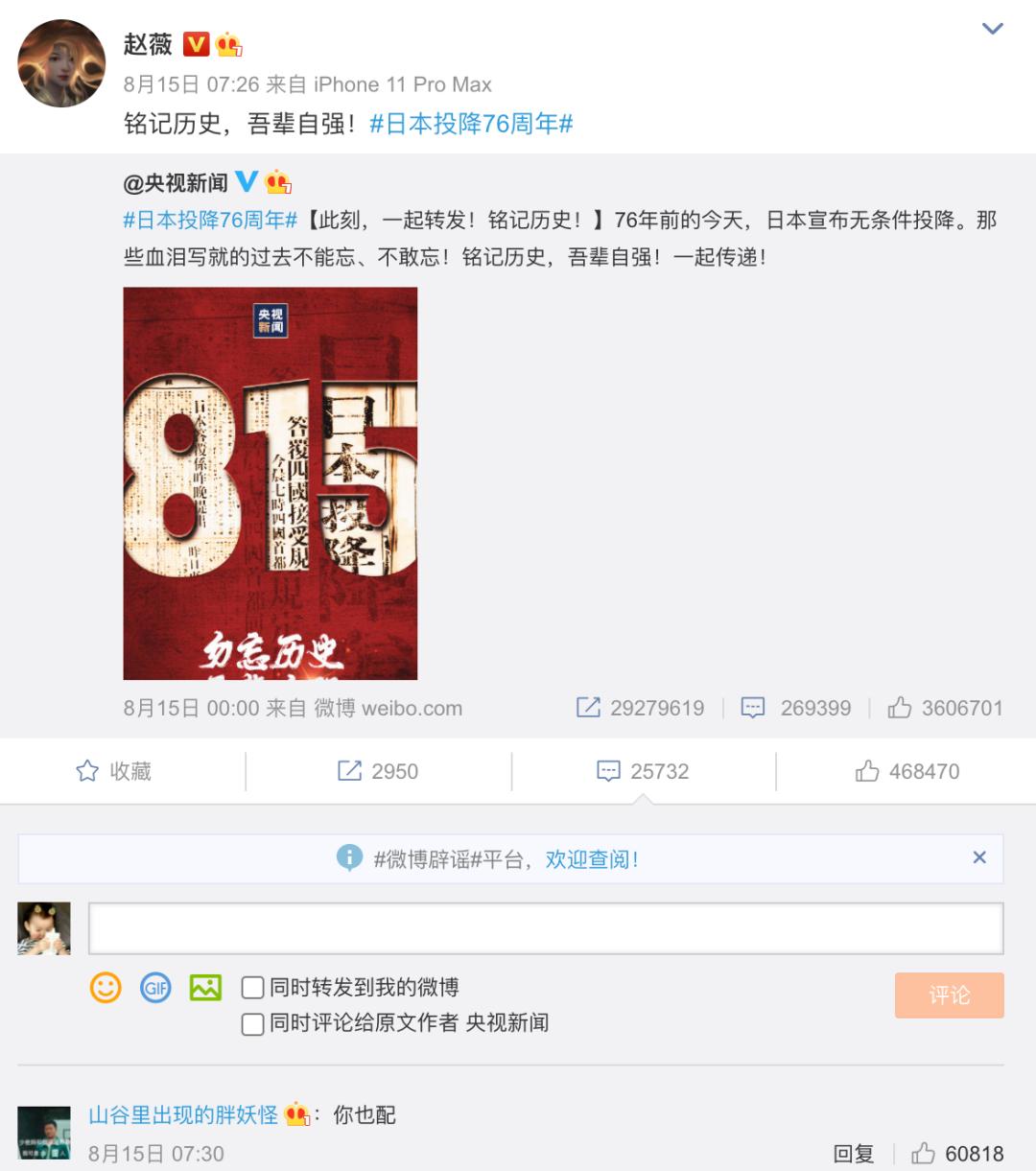Like the original post with 3606701 likes
The width and height of the screenshot is (1036, 1171).
click(x=945, y=708)
